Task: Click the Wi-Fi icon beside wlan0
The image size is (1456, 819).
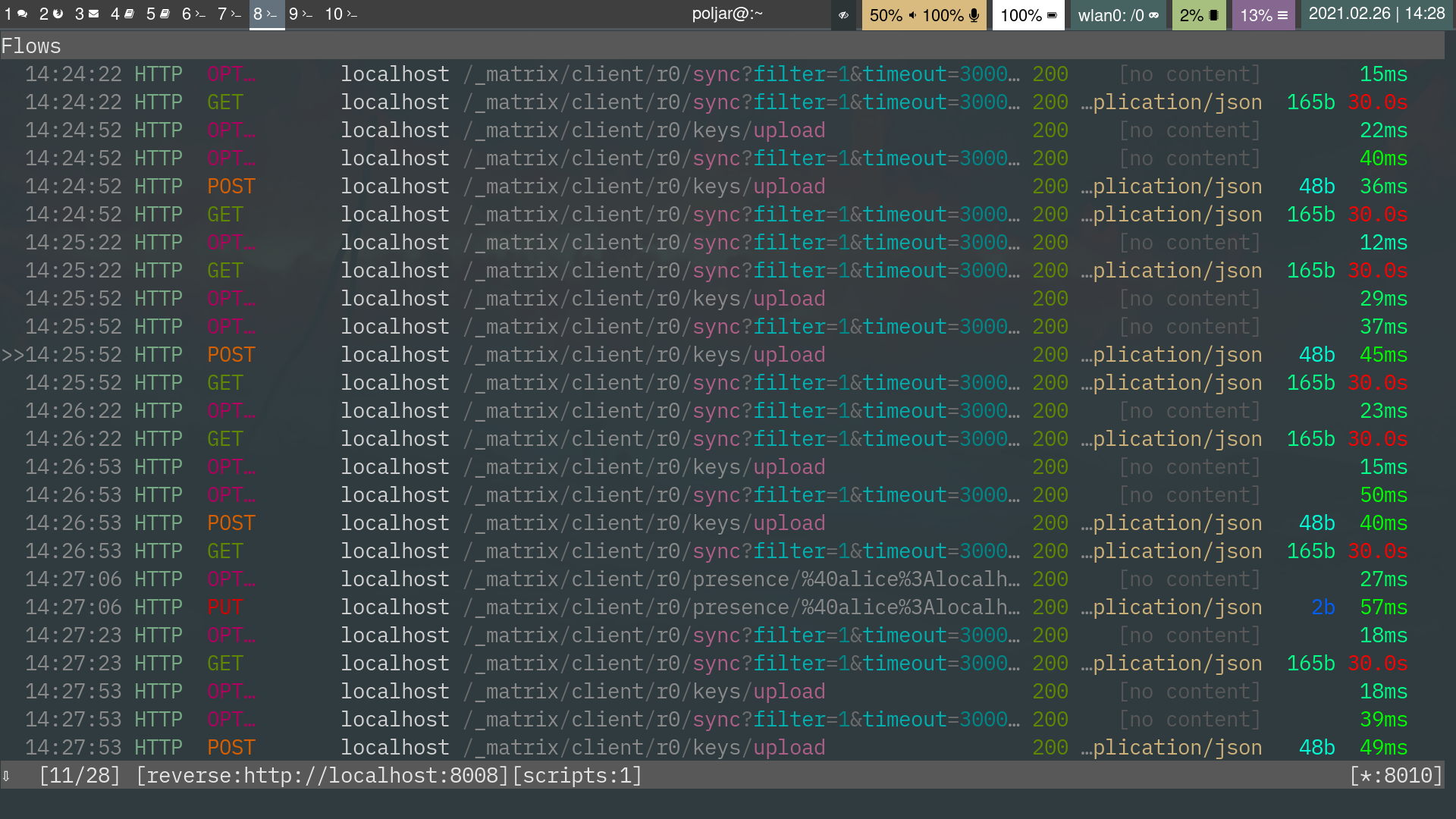Action: pyautogui.click(x=1155, y=14)
